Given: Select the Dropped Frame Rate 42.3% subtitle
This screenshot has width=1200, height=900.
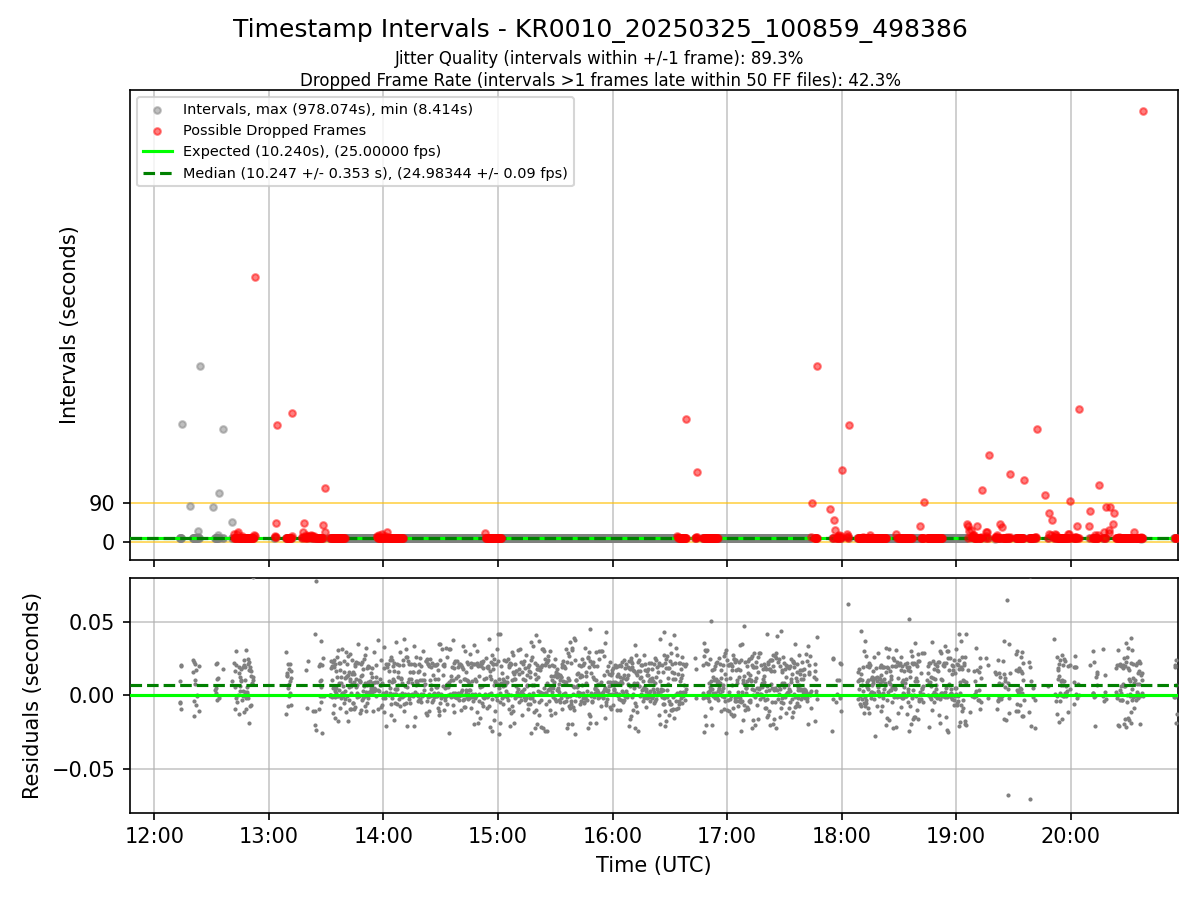Looking at the screenshot, I should (600, 80).
